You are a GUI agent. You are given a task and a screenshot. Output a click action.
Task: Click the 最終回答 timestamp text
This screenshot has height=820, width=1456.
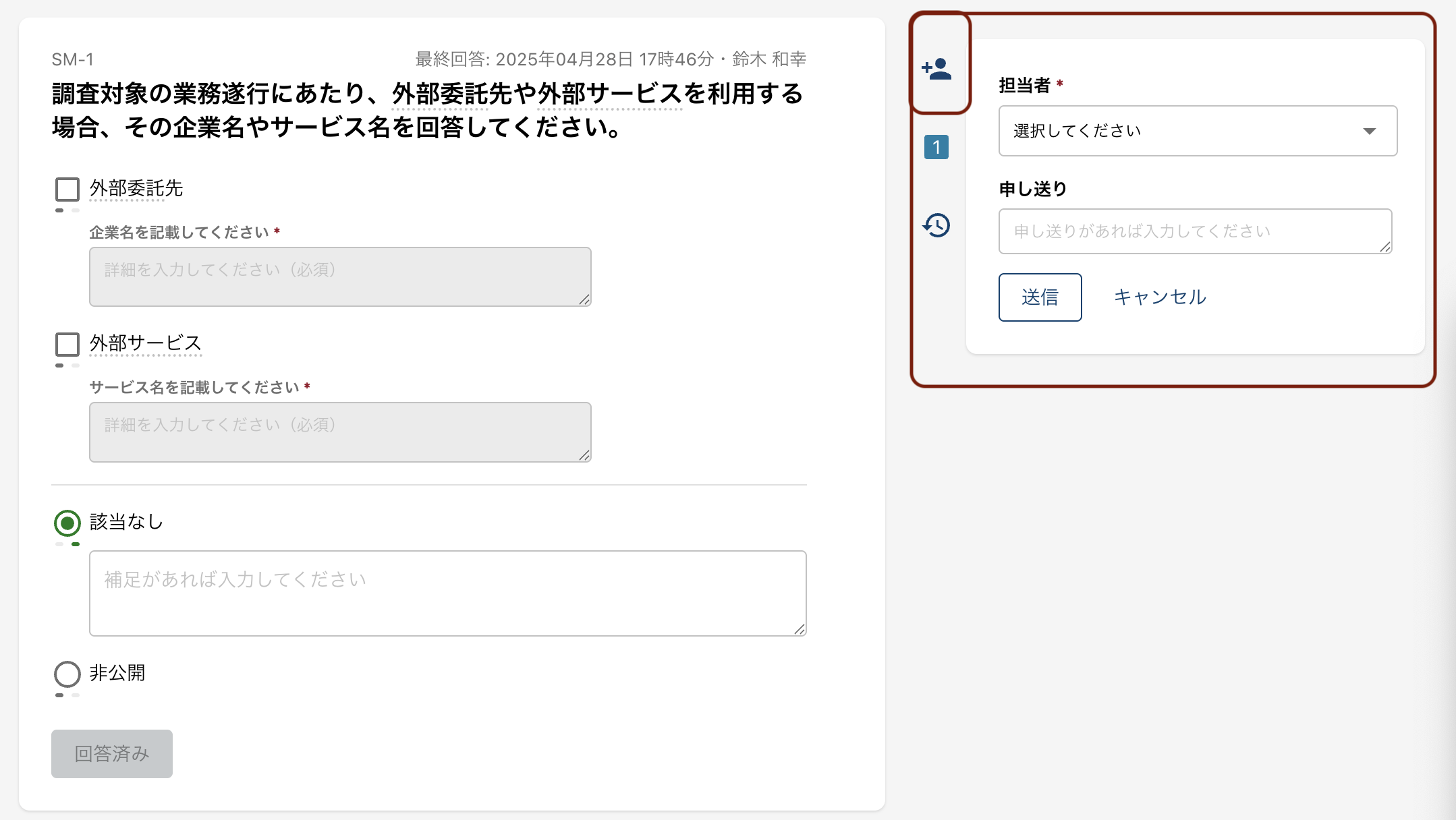[611, 59]
